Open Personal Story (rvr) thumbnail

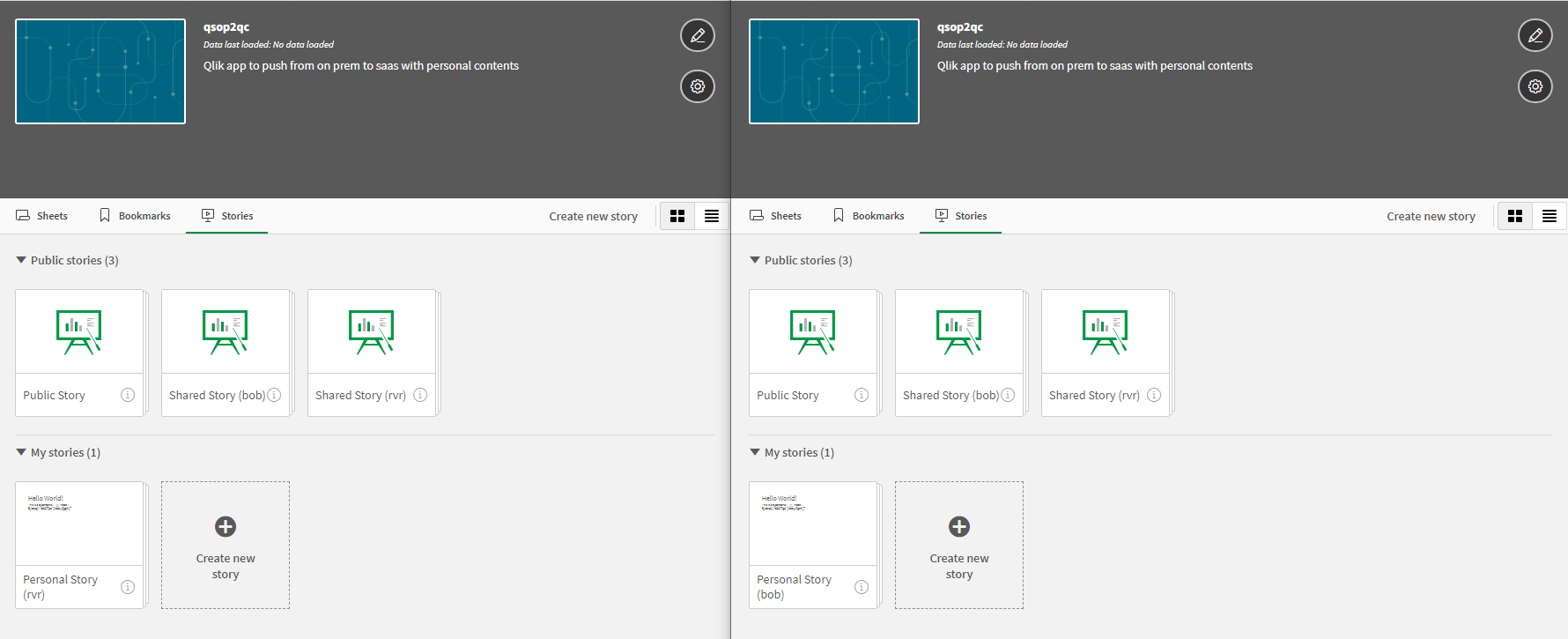[79, 524]
